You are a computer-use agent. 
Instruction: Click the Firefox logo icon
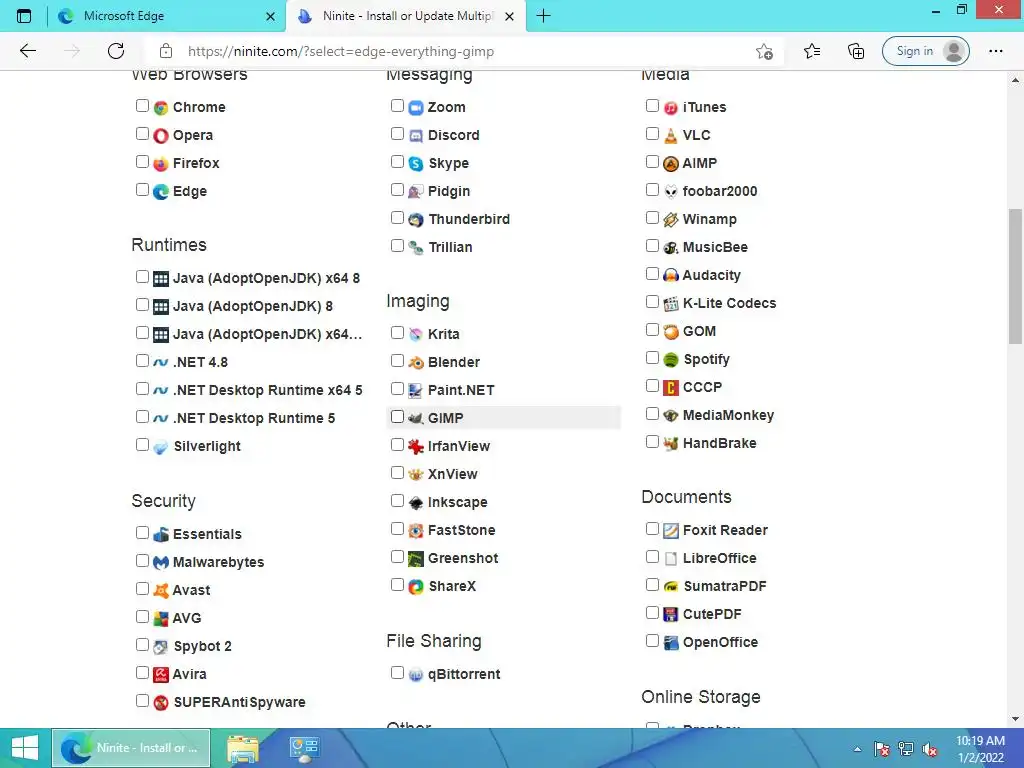pos(161,164)
